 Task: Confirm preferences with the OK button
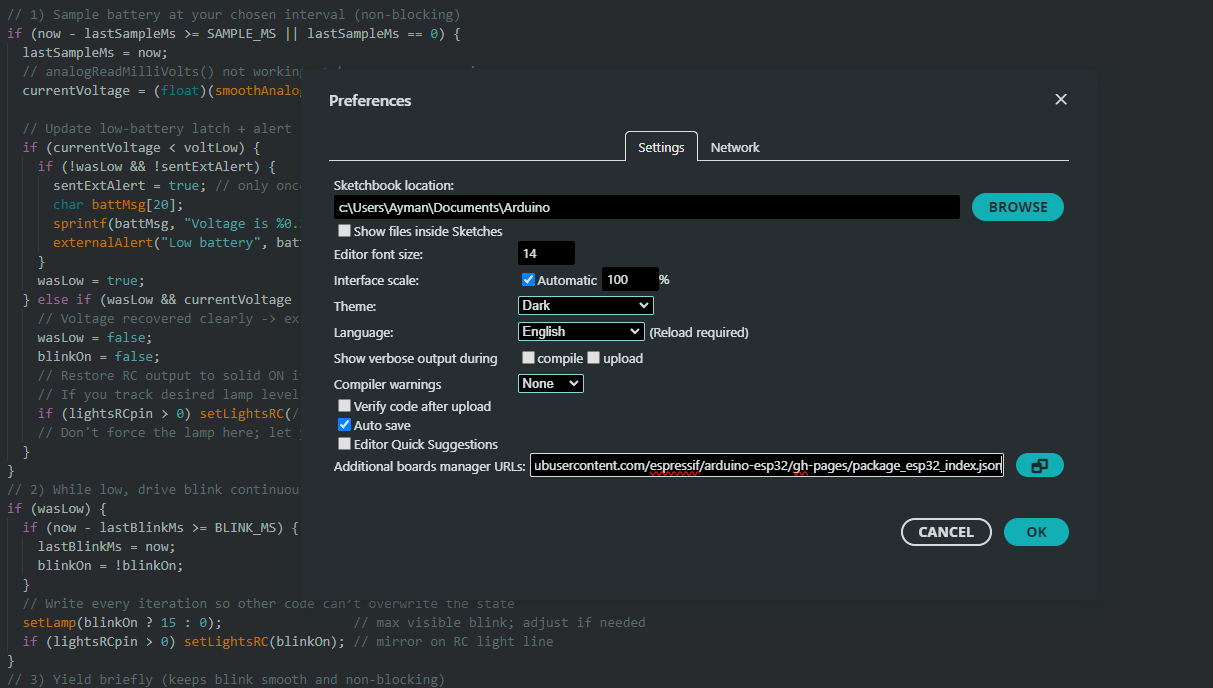[x=1036, y=532]
